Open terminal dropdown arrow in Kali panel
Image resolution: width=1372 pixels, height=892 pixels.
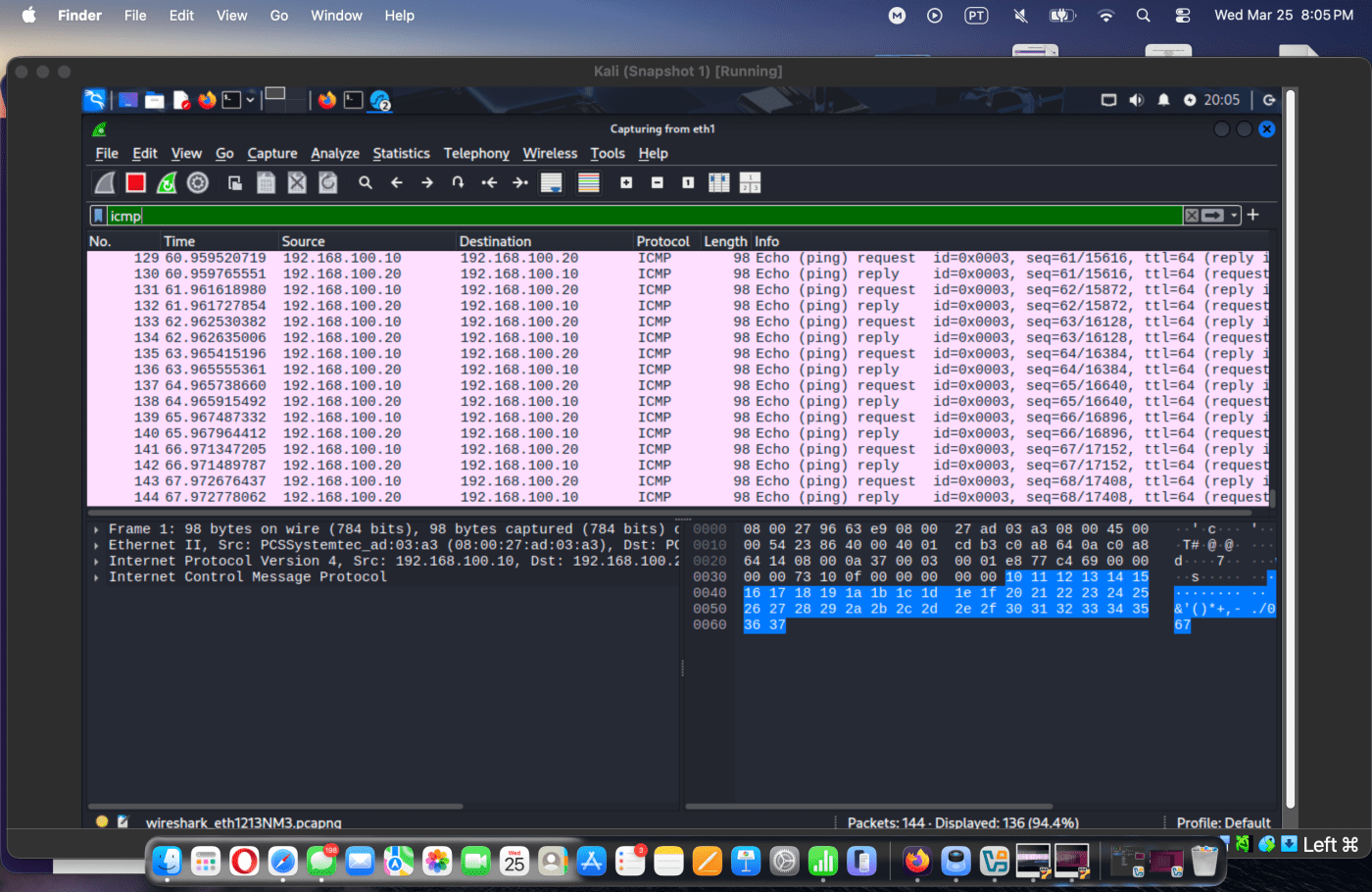[250, 100]
